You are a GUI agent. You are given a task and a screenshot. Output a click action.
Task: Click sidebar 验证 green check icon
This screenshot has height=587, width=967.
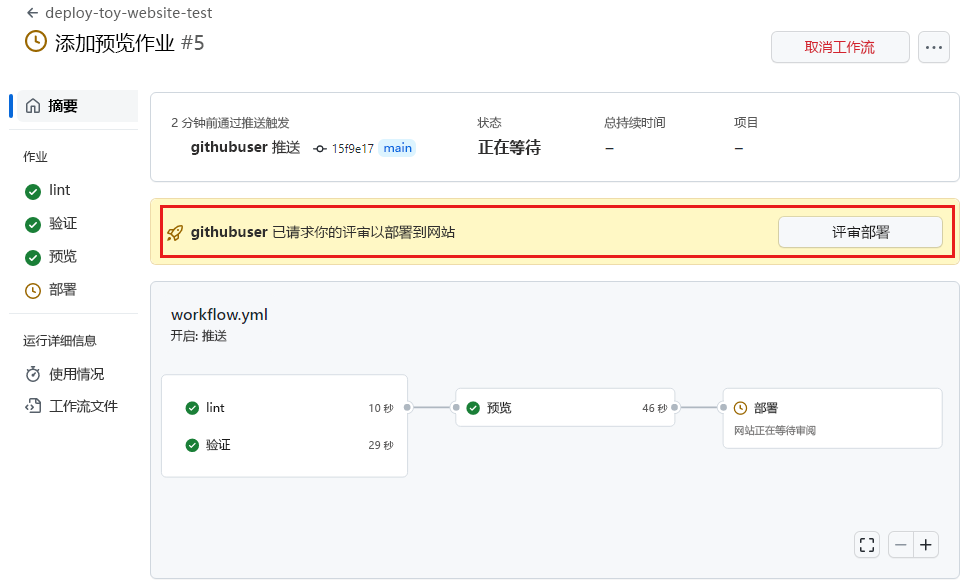click(x=33, y=225)
